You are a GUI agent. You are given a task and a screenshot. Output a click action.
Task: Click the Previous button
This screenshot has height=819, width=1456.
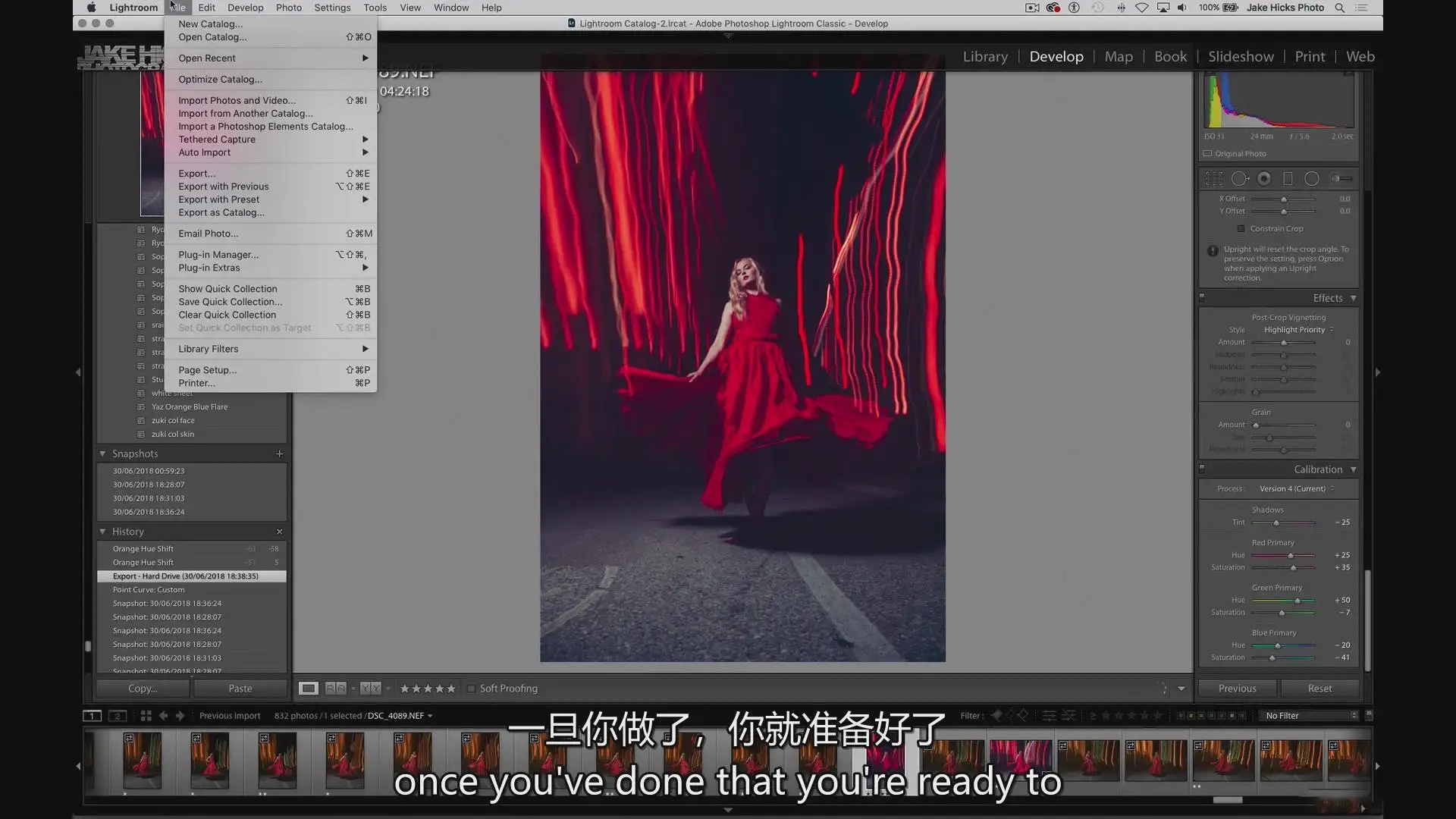click(1238, 689)
